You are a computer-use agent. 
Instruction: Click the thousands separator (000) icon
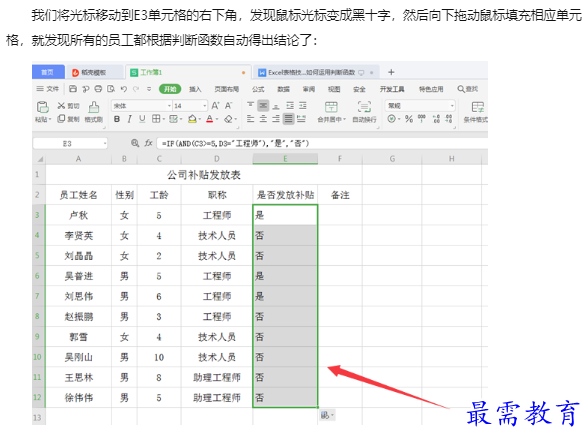click(422, 119)
